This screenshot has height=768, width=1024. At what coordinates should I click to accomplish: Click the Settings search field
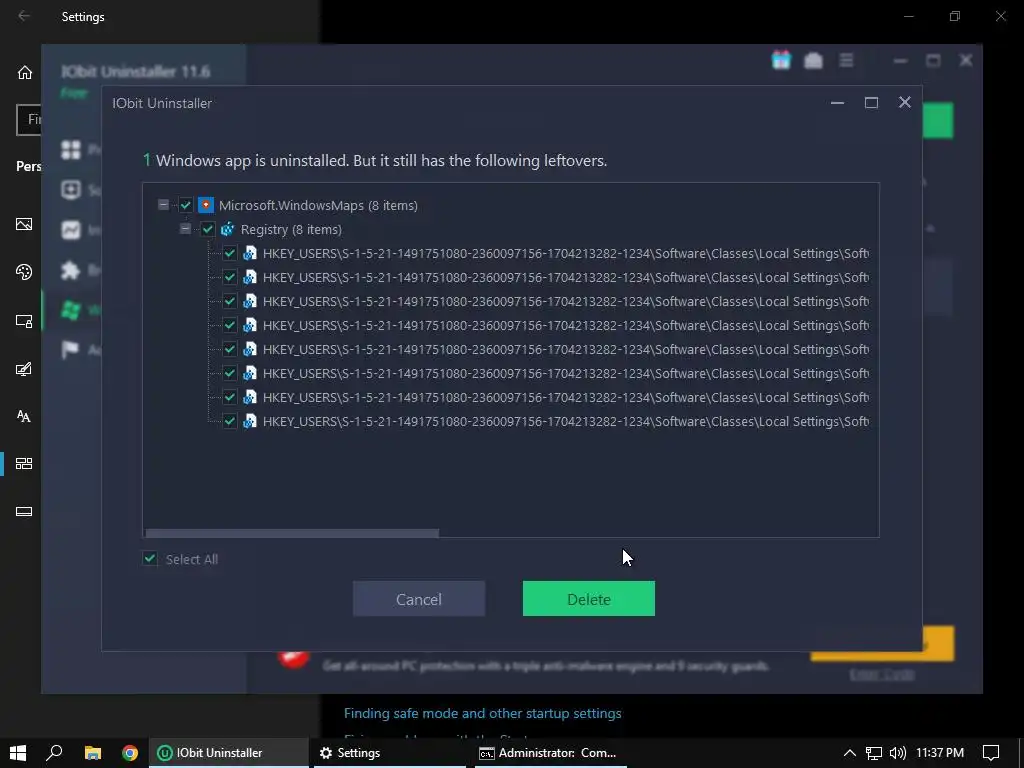29,120
